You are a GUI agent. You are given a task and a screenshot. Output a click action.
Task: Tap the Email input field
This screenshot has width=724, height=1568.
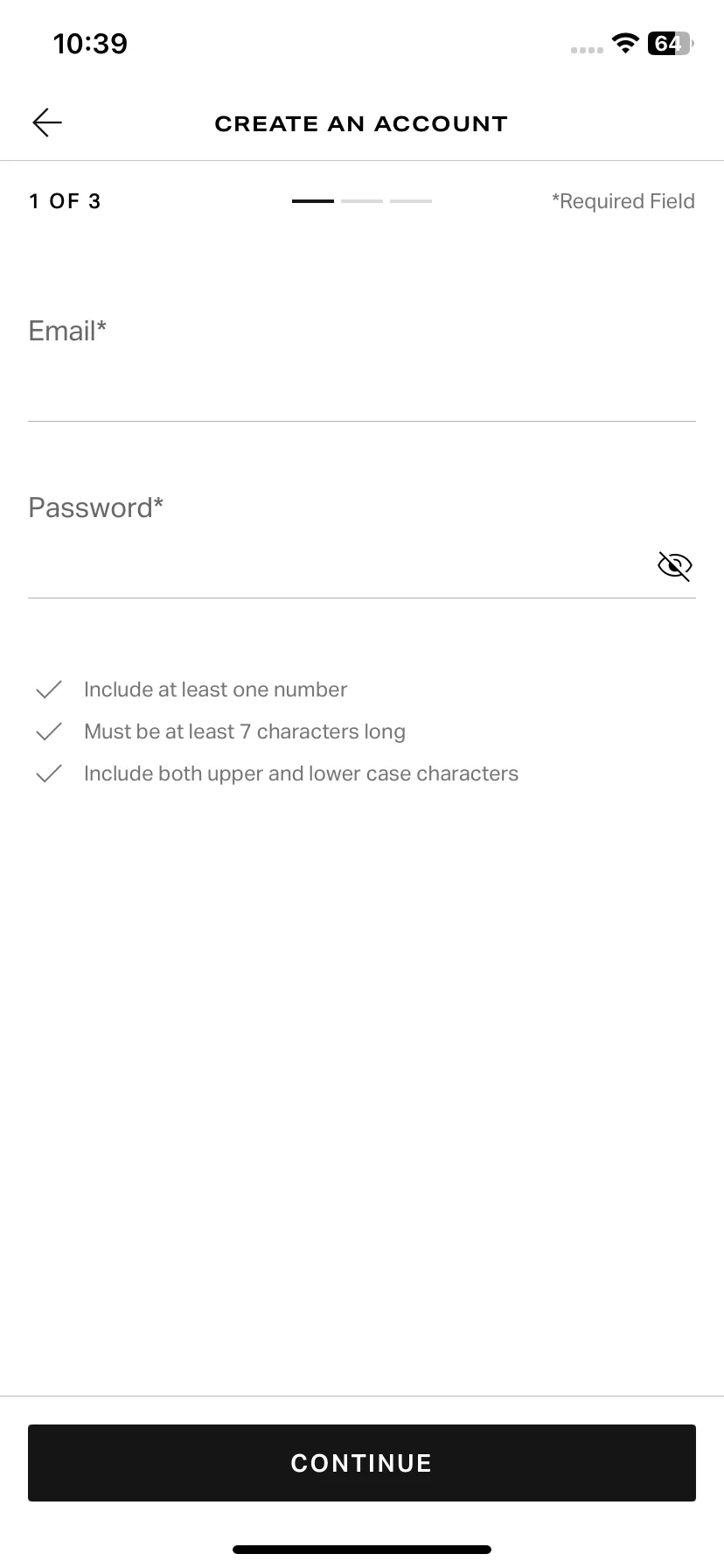coord(362,366)
